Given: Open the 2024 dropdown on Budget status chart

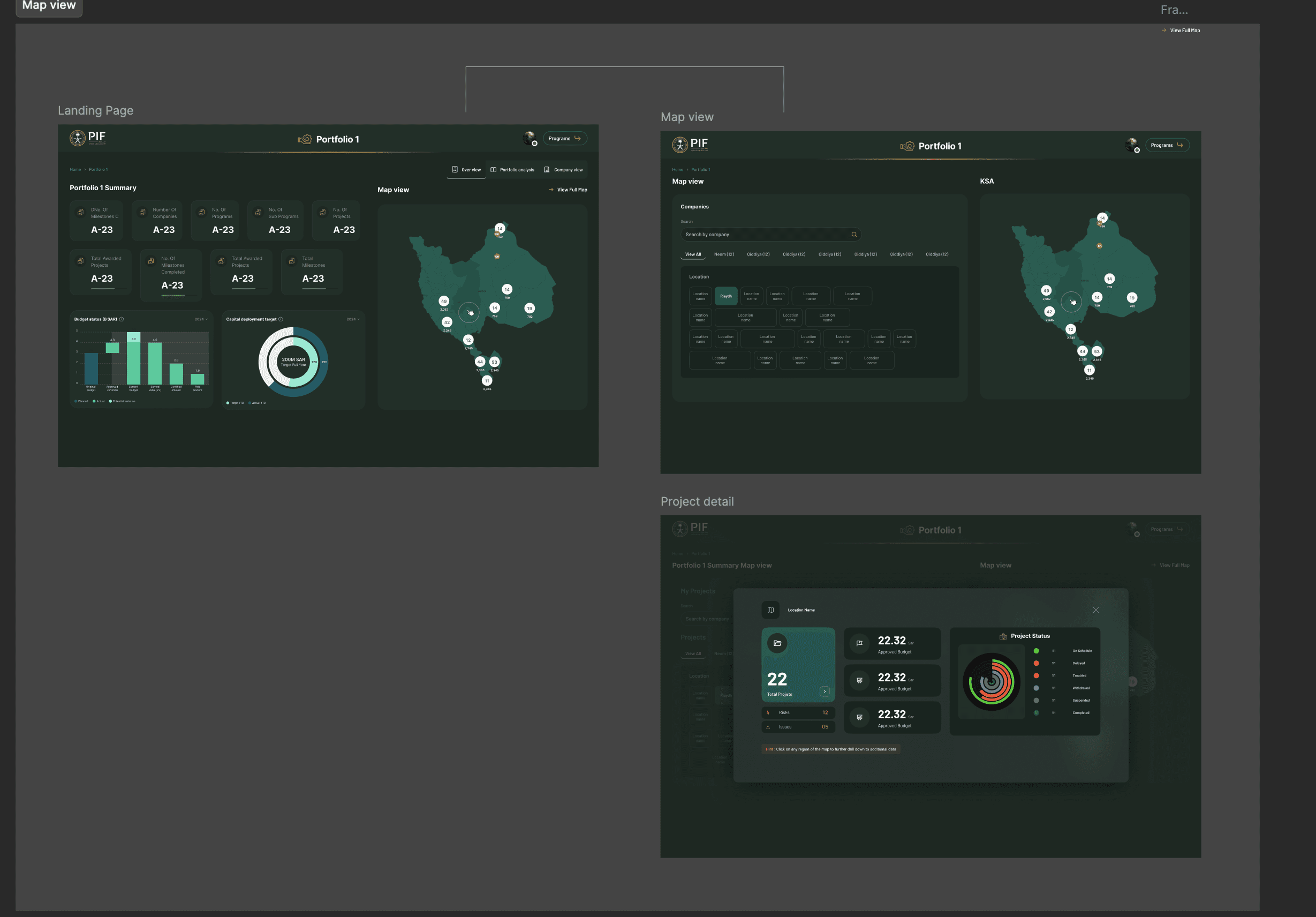Looking at the screenshot, I should click(x=201, y=319).
